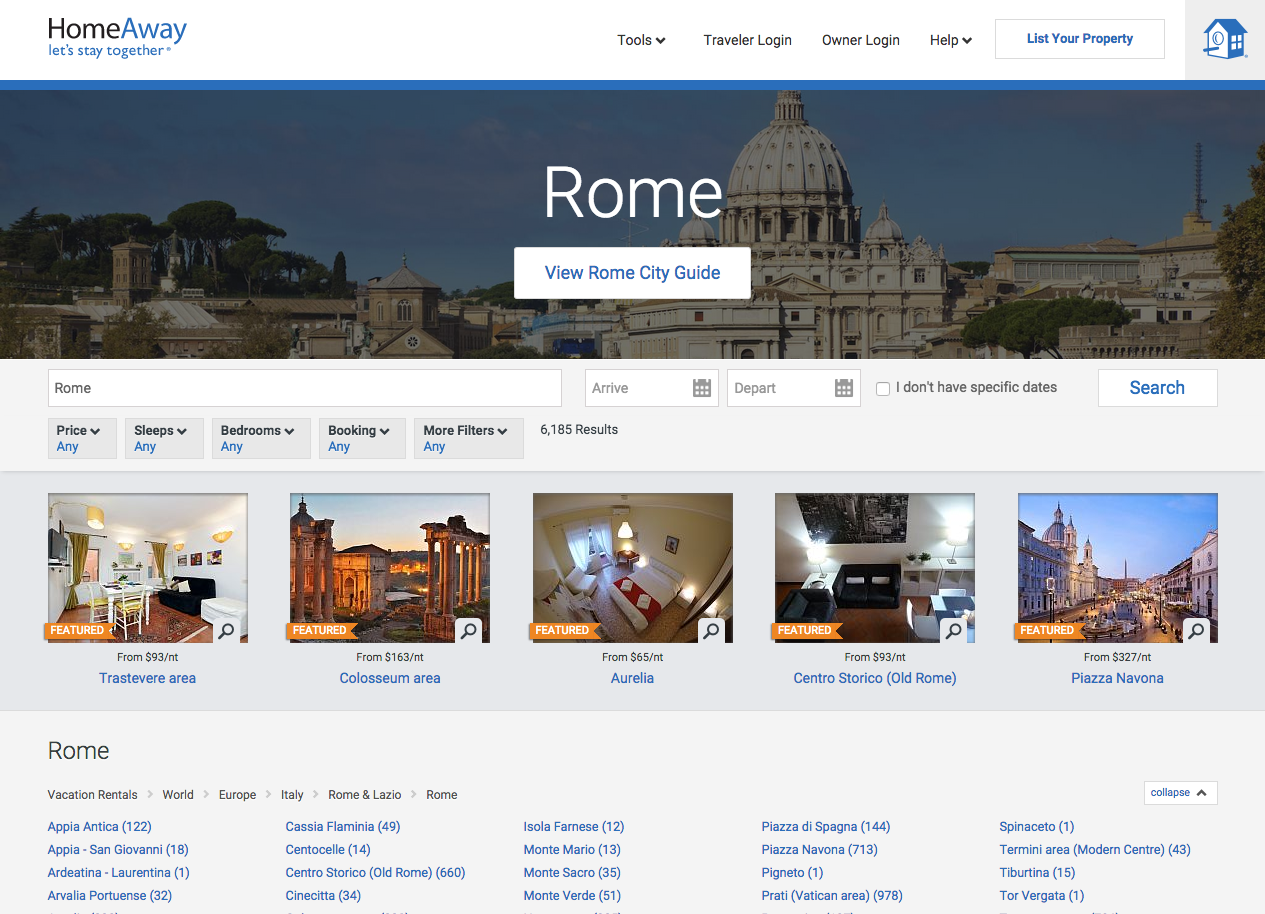Click the List Your Property button
Screen dimensions: 1265x914
[x=1080, y=39]
